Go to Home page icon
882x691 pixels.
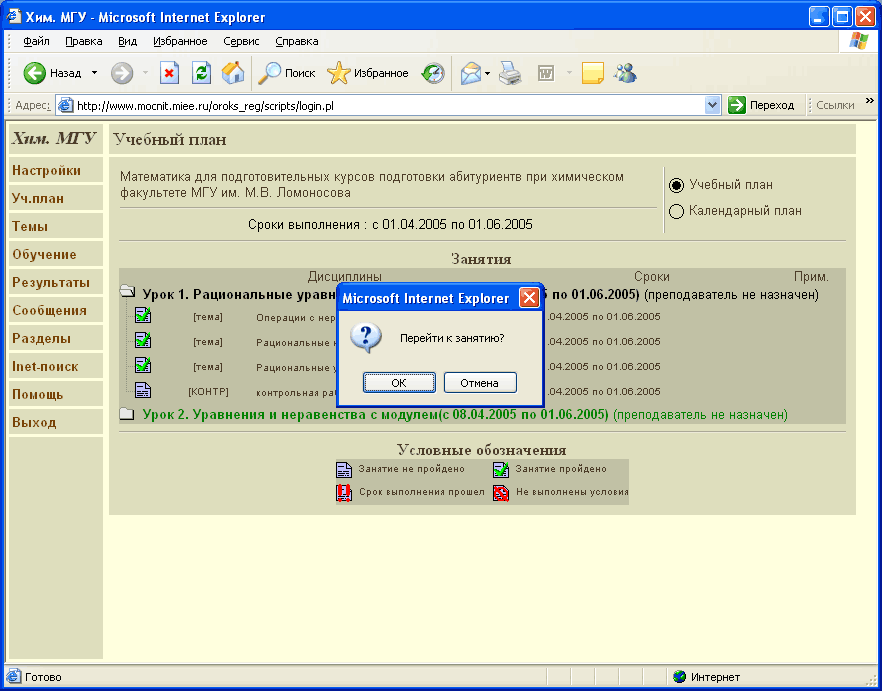pos(233,73)
